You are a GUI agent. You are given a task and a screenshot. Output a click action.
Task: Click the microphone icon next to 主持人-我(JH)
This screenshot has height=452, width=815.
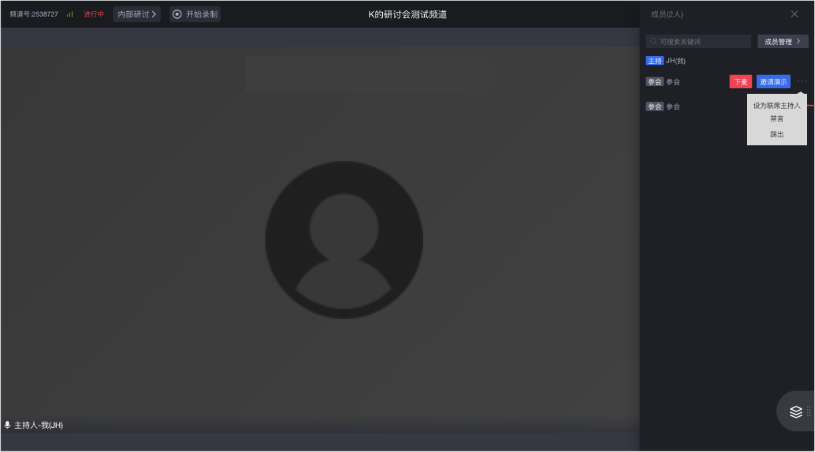tap(8, 425)
